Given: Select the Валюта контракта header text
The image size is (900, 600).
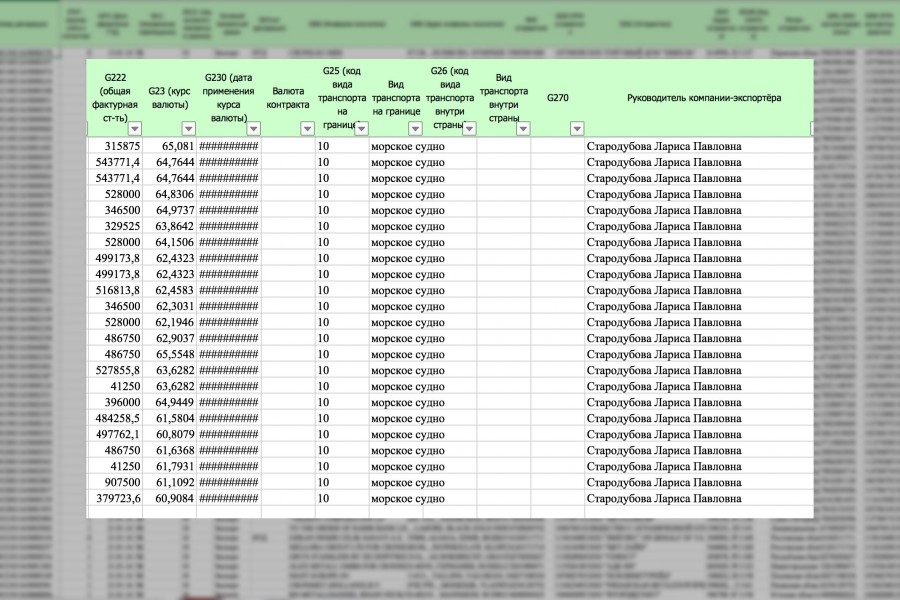Looking at the screenshot, I should click(288, 98).
